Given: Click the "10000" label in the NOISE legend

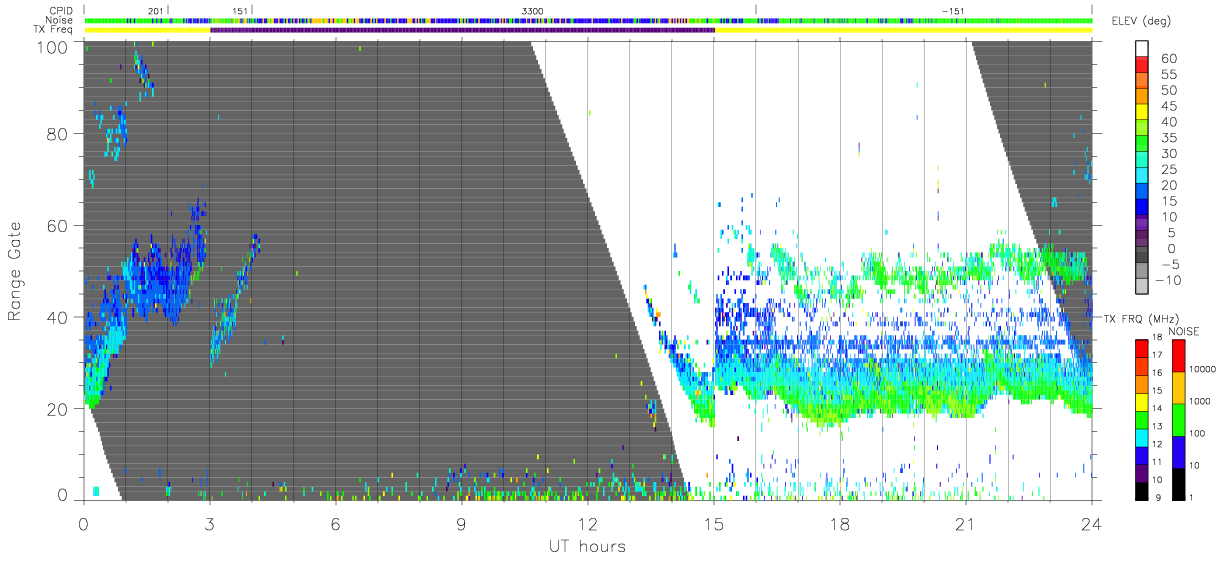Looking at the screenshot, I should (1205, 370).
